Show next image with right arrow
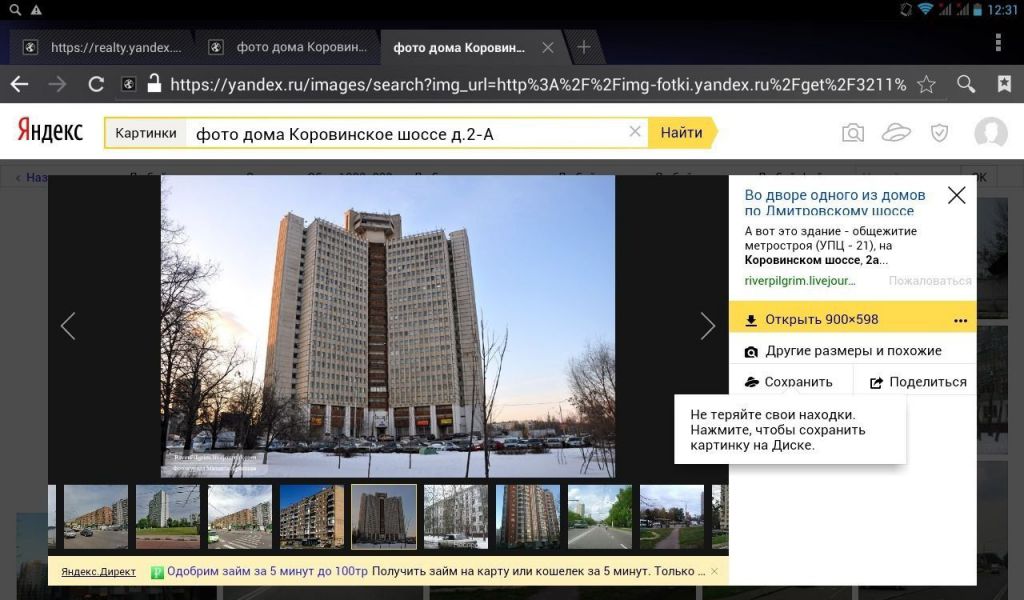This screenshot has width=1024, height=600. (x=707, y=326)
